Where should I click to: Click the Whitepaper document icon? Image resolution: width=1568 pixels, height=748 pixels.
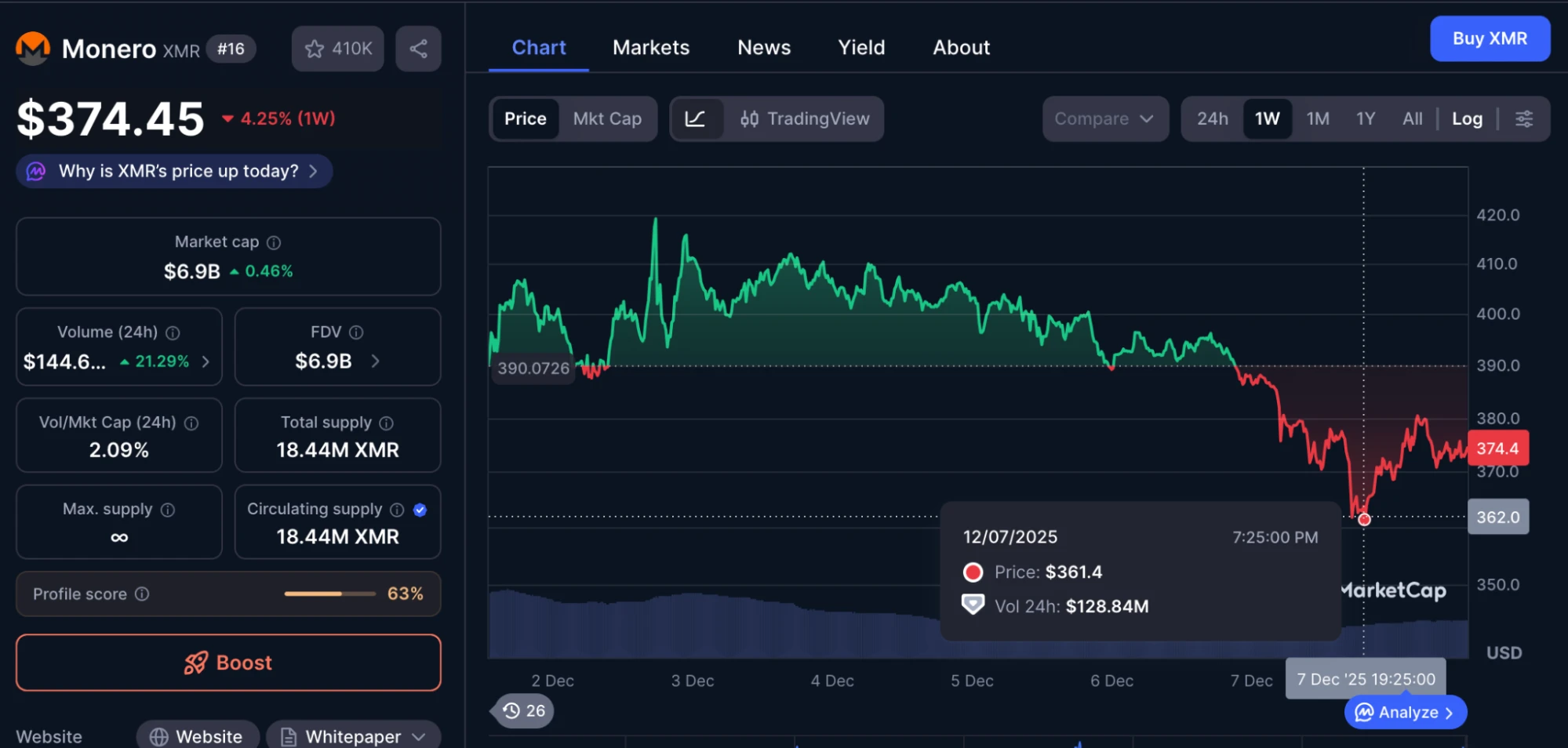(289, 736)
